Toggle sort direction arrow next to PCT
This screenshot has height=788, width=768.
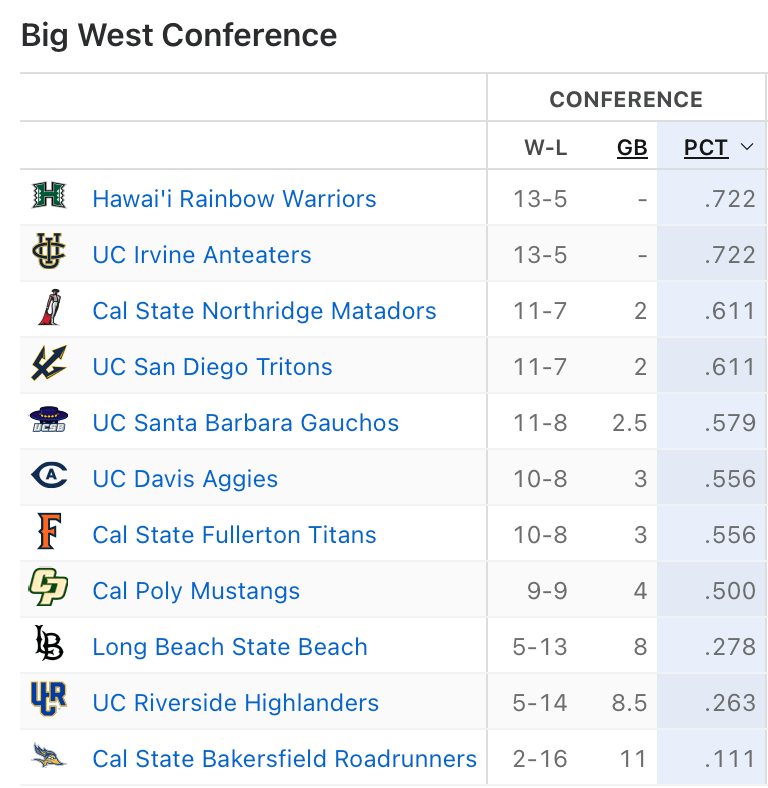coord(746,148)
